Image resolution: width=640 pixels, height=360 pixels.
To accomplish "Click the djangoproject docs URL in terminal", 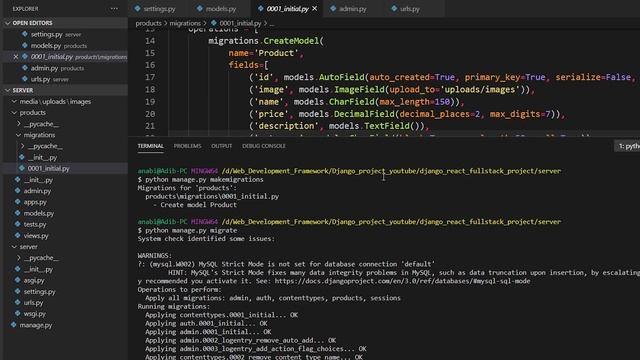I will click(x=402, y=281).
